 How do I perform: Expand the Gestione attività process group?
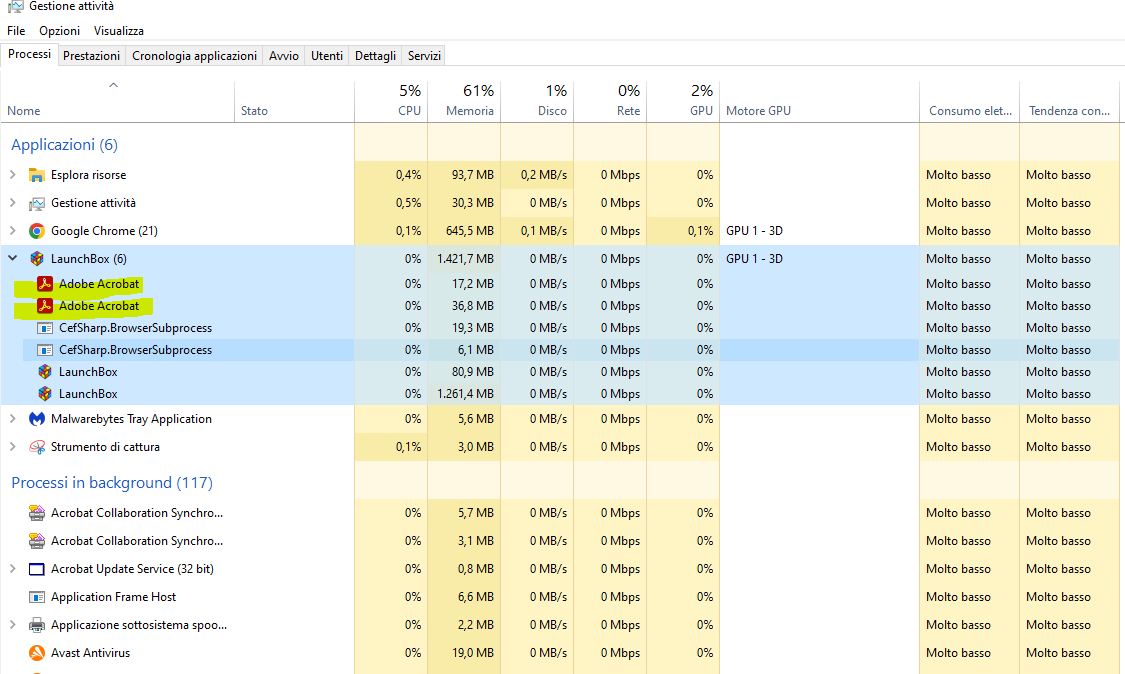tap(12, 202)
